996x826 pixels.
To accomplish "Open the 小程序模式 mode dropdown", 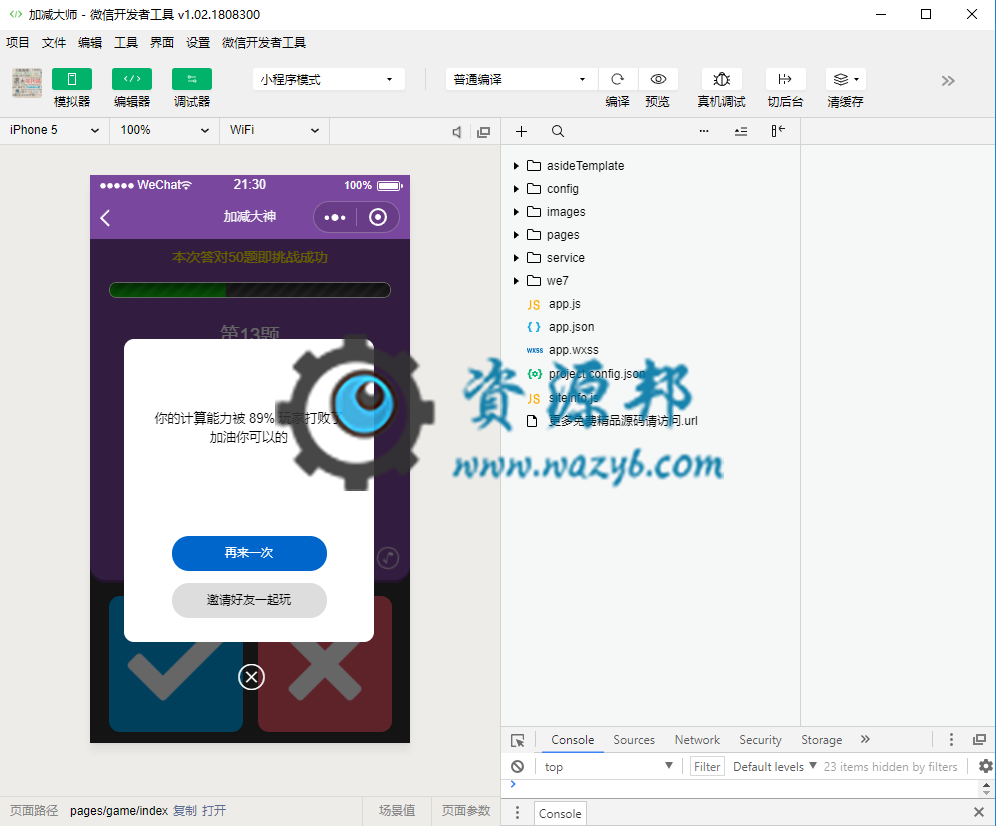I will (328, 79).
